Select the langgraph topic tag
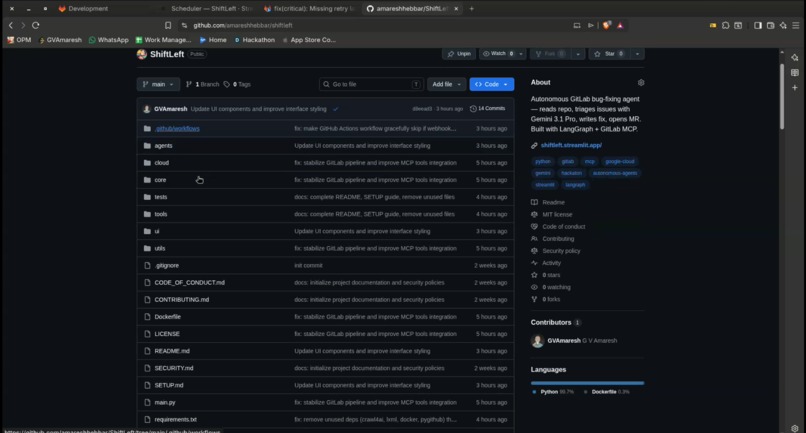The width and height of the screenshot is (806, 433). pos(575,185)
